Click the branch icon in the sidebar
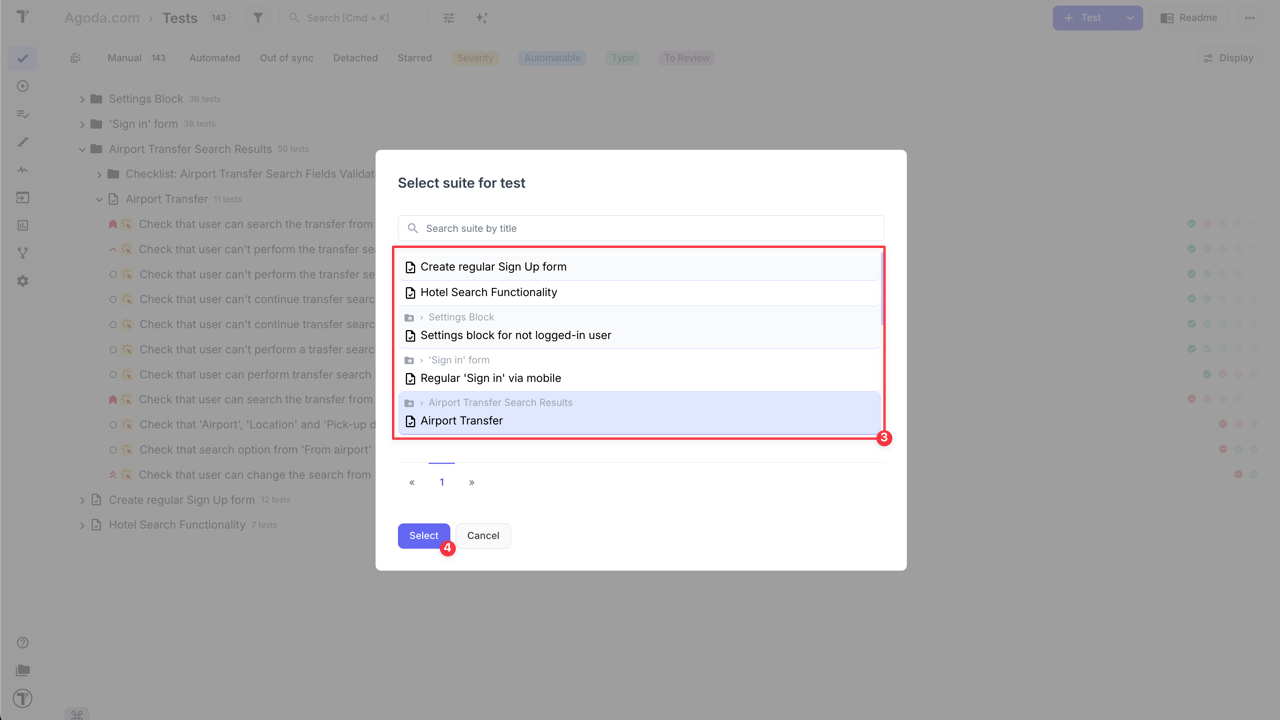The image size is (1280, 720). click(x=22, y=253)
